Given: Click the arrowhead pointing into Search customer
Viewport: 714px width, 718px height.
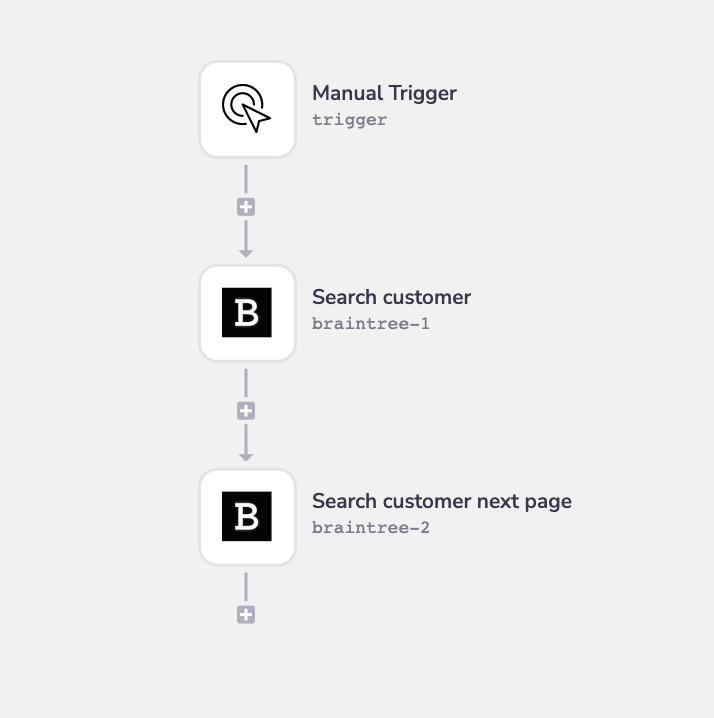Looking at the screenshot, I should pyautogui.click(x=246, y=252).
